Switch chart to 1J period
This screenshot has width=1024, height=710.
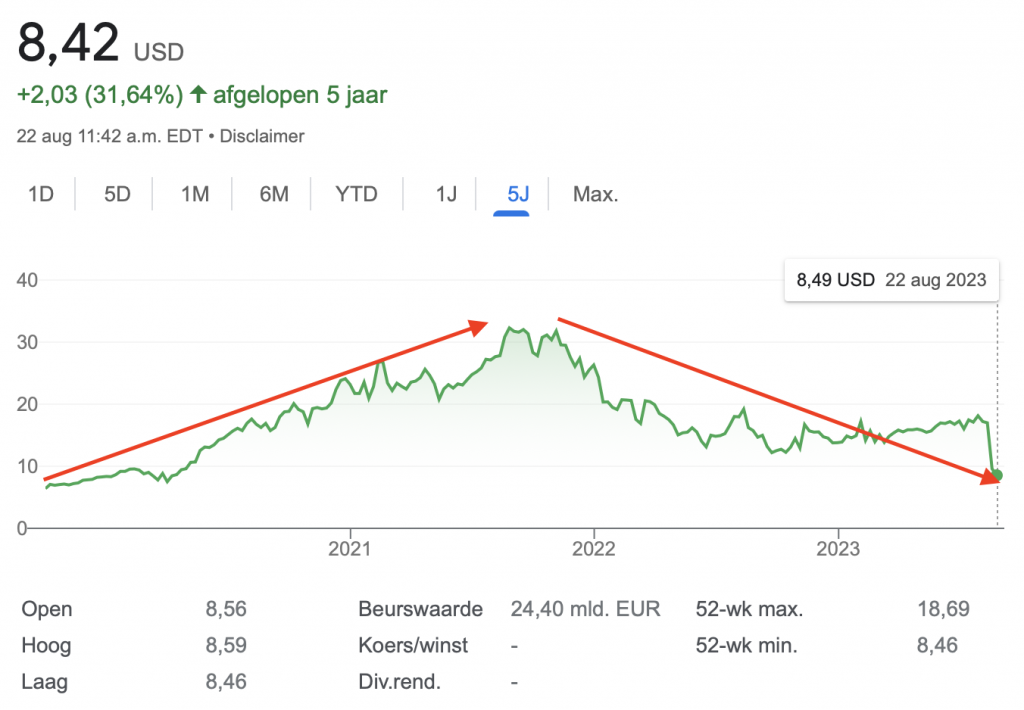click(446, 194)
